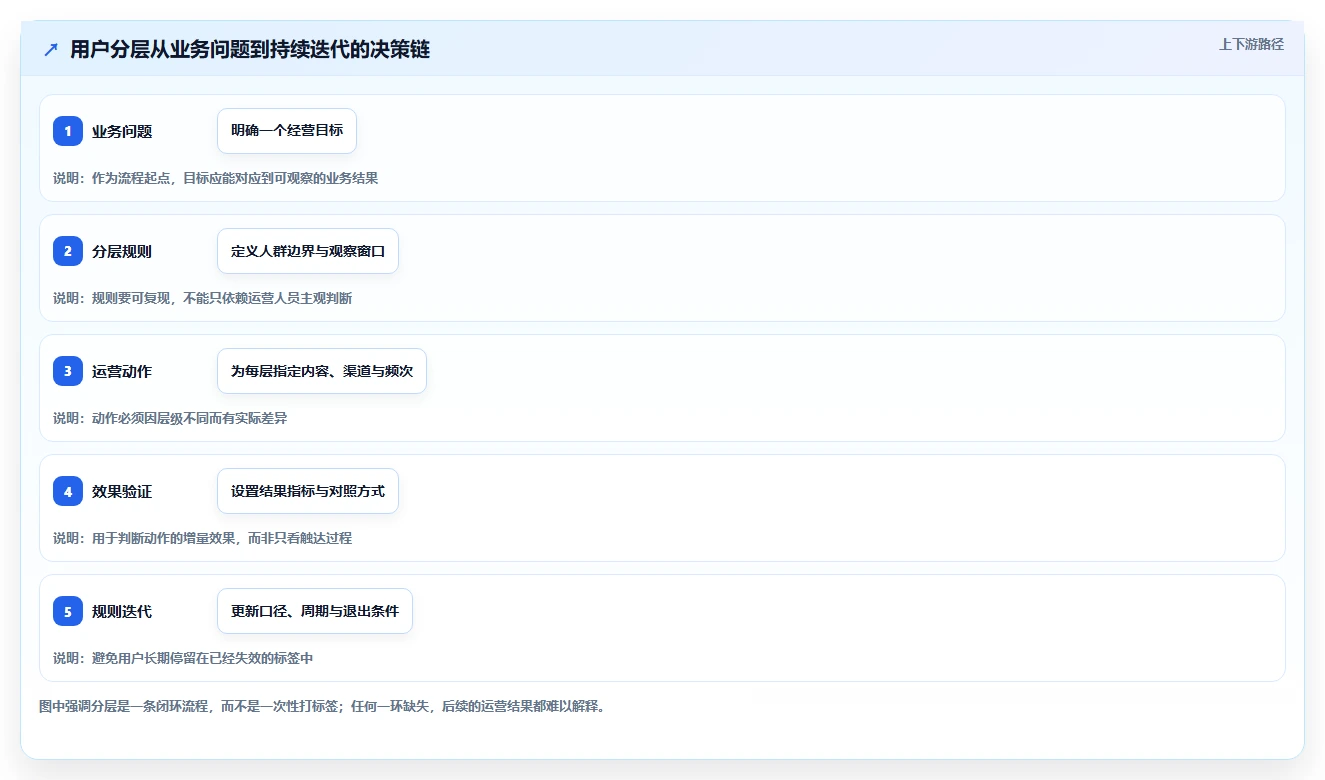Select the 为每层指定内容、渠道与频次 chip
1325x780 pixels.
[x=322, y=371]
